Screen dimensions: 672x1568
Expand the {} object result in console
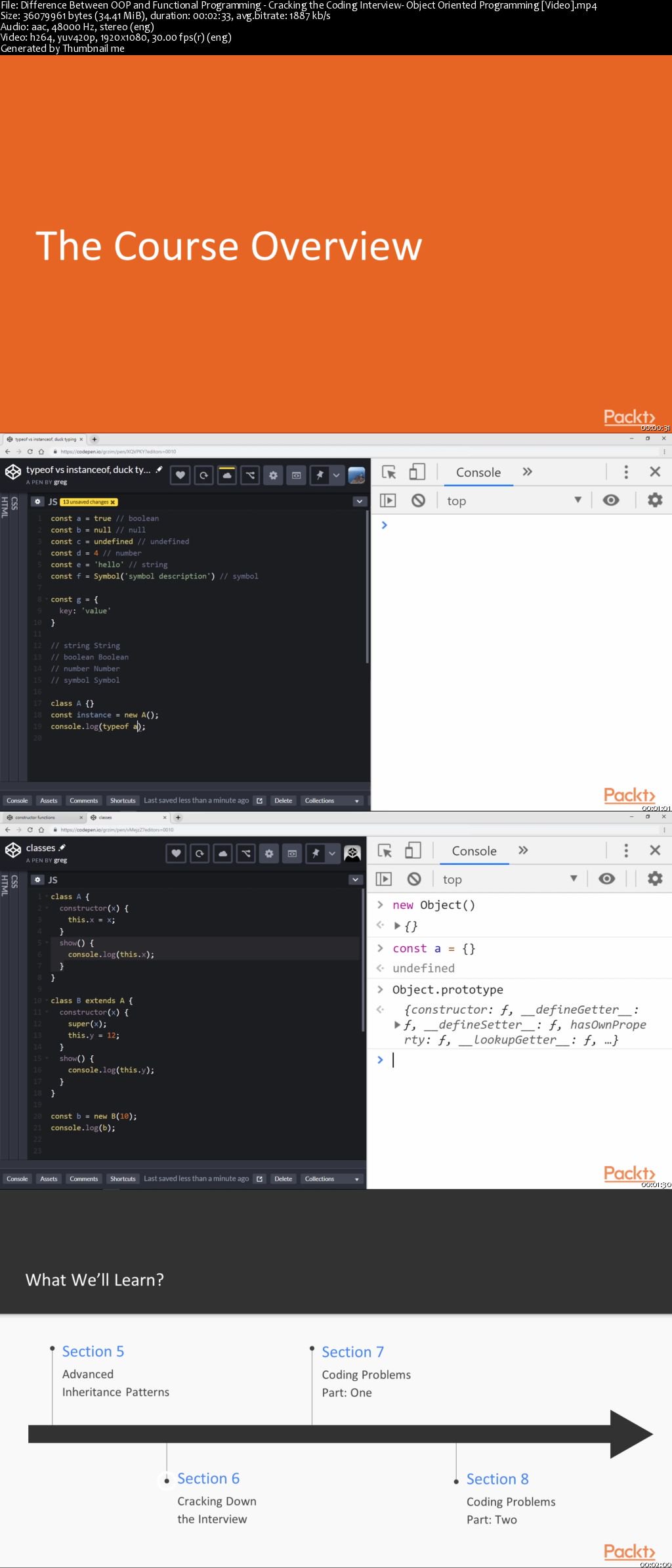point(397,926)
